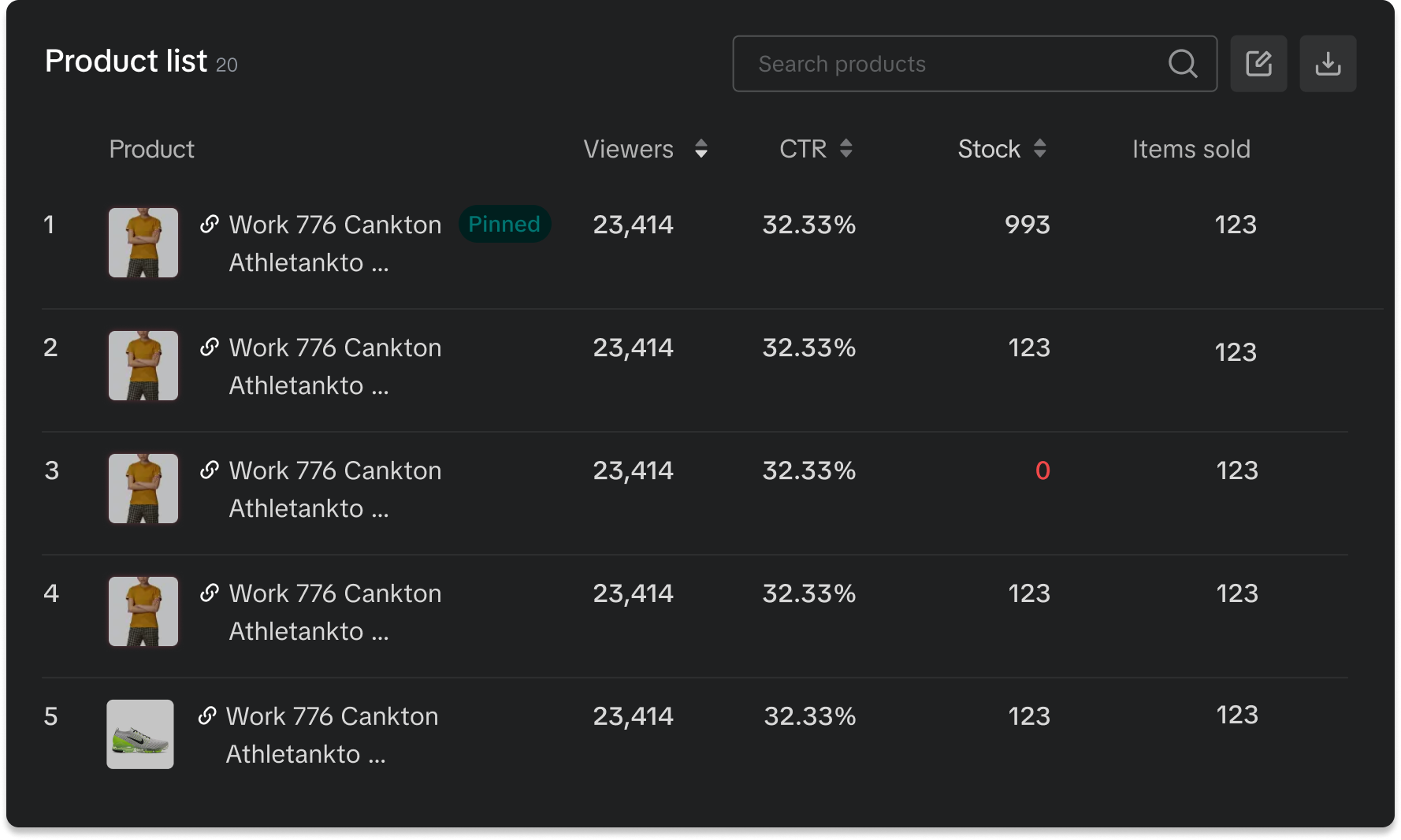Sort the list by Stock
Screen dimensions: 1401x840
(x=1039, y=149)
